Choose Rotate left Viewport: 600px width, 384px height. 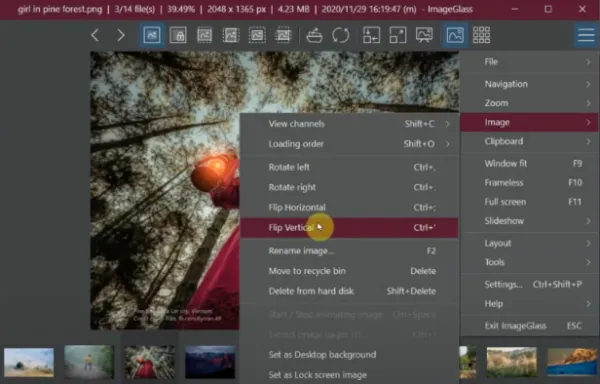coord(349,167)
